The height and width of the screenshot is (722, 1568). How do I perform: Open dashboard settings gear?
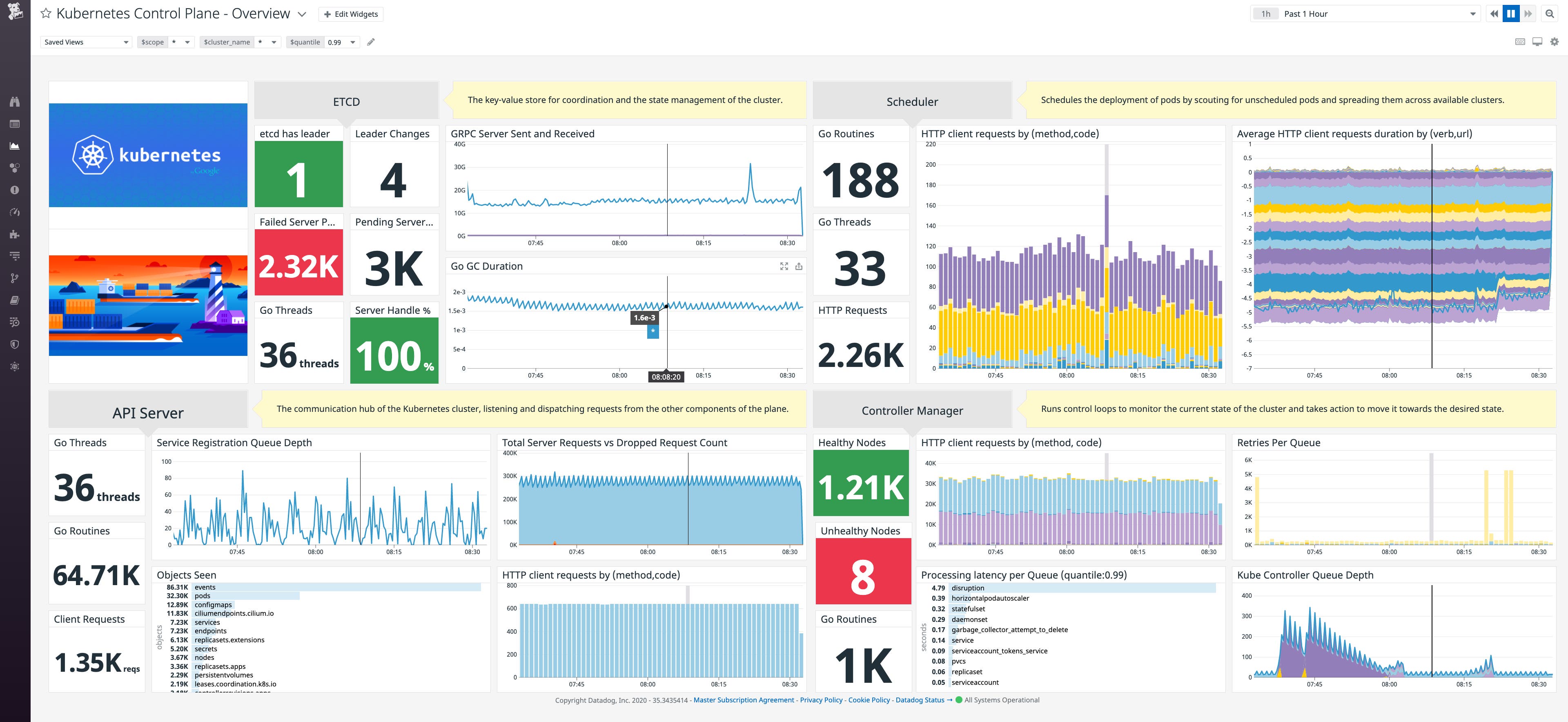pyautogui.click(x=1553, y=41)
